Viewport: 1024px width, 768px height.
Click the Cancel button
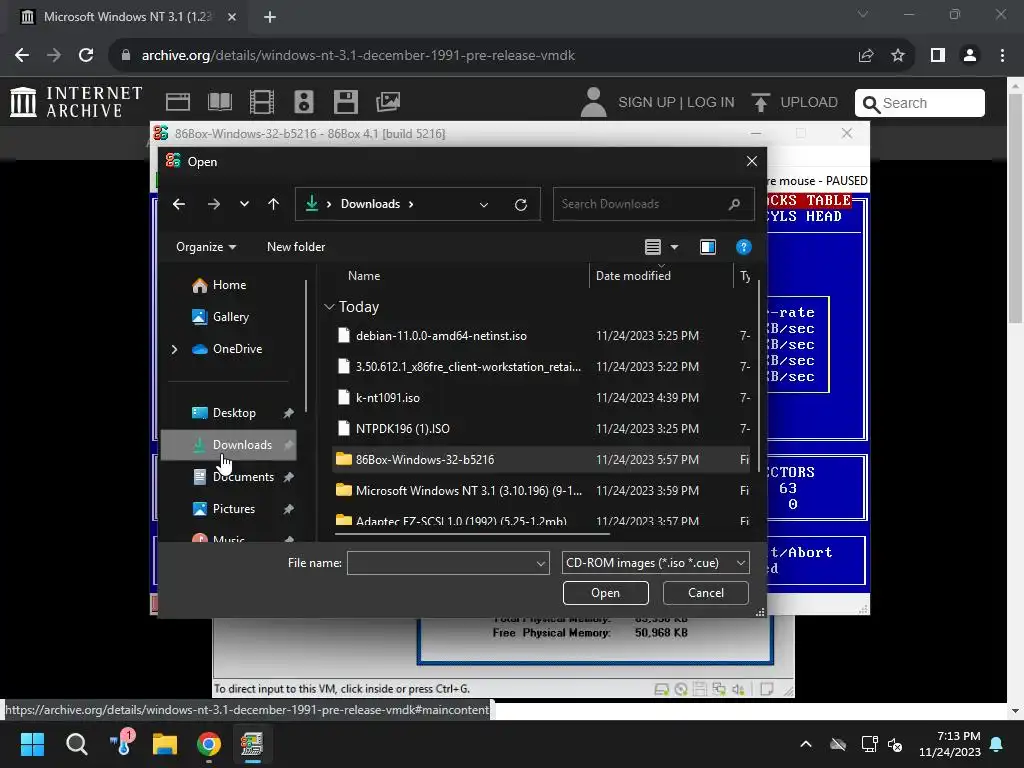tap(705, 593)
